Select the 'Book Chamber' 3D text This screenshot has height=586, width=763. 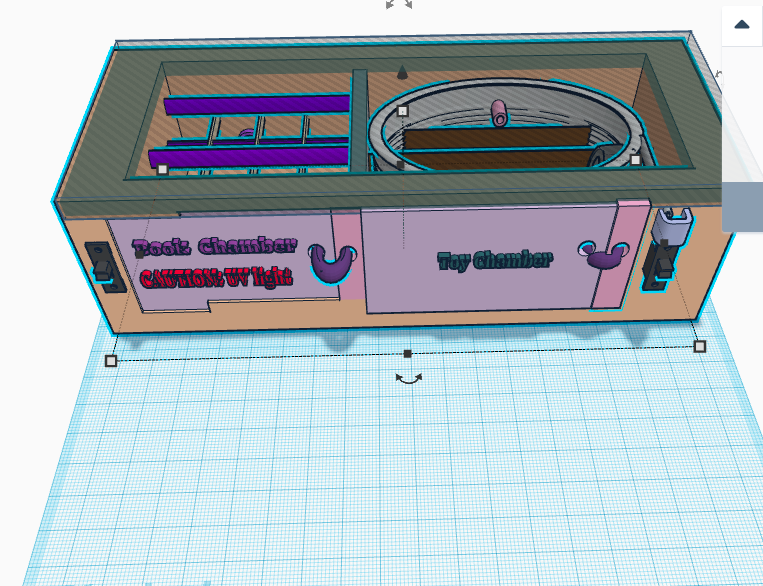(x=214, y=246)
